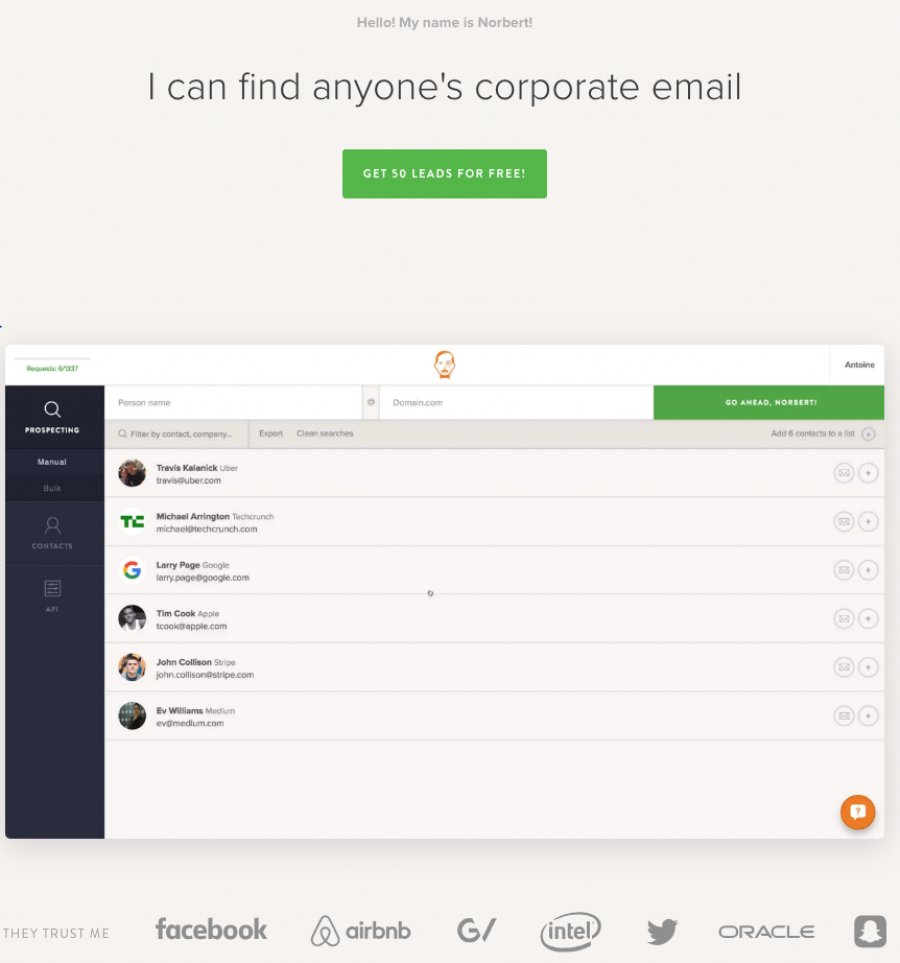The image size is (900, 963).
Task: Click the GO AHEAD, NORBERT! button
Action: pos(769,403)
